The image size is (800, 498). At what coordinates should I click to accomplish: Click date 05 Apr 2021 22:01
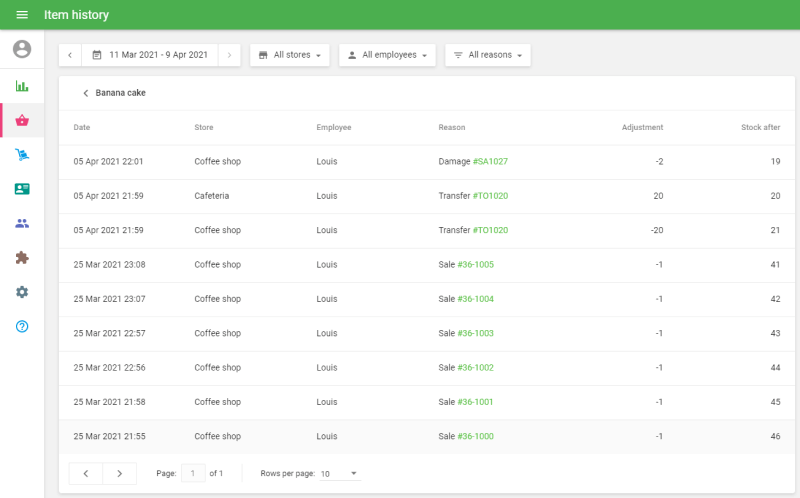(108, 161)
